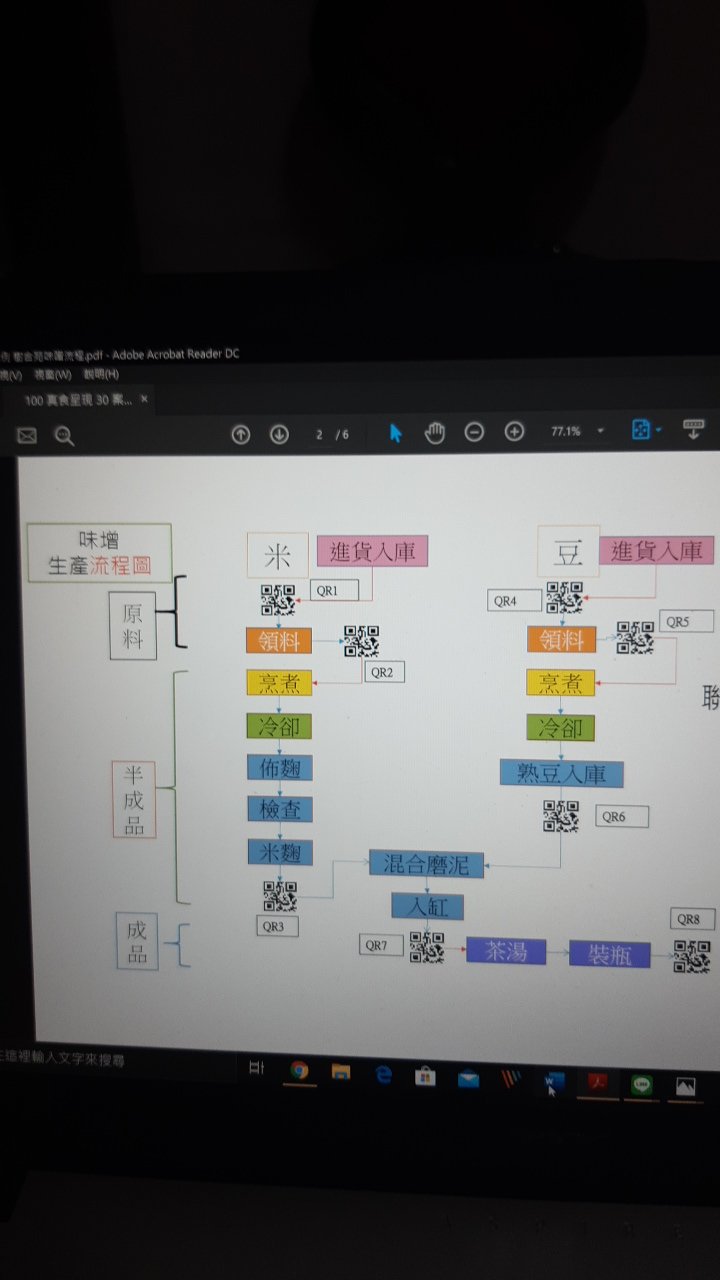Select the arrow selection tool

[x=395, y=432]
